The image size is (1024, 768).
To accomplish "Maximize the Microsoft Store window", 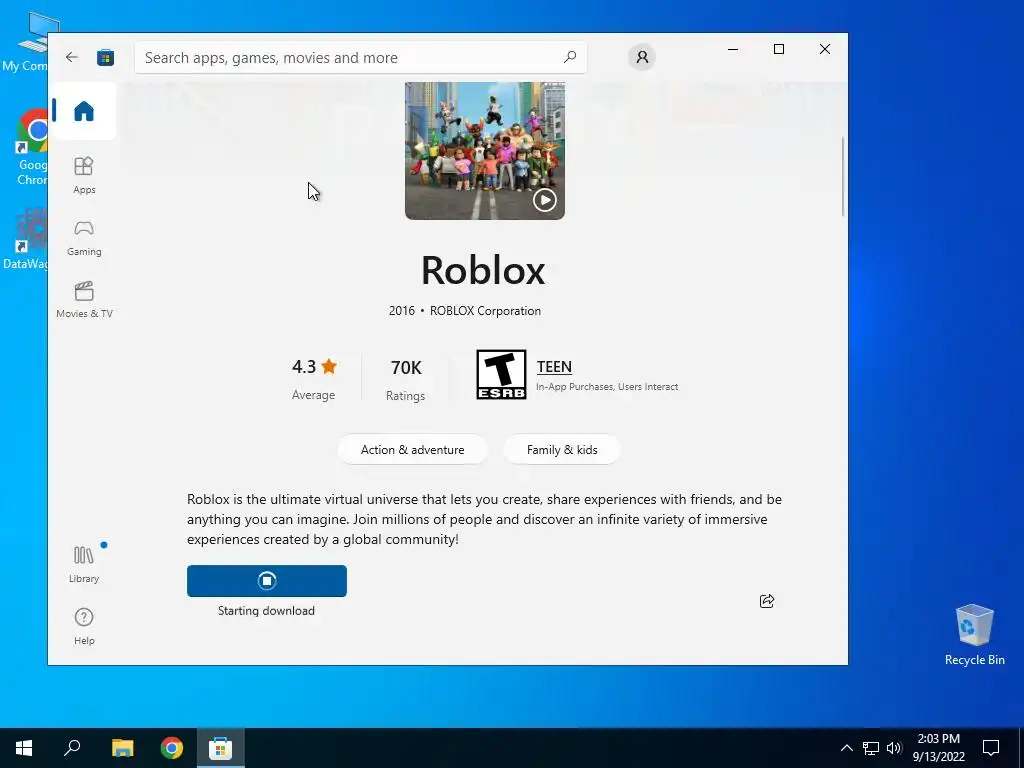I will click(778, 49).
